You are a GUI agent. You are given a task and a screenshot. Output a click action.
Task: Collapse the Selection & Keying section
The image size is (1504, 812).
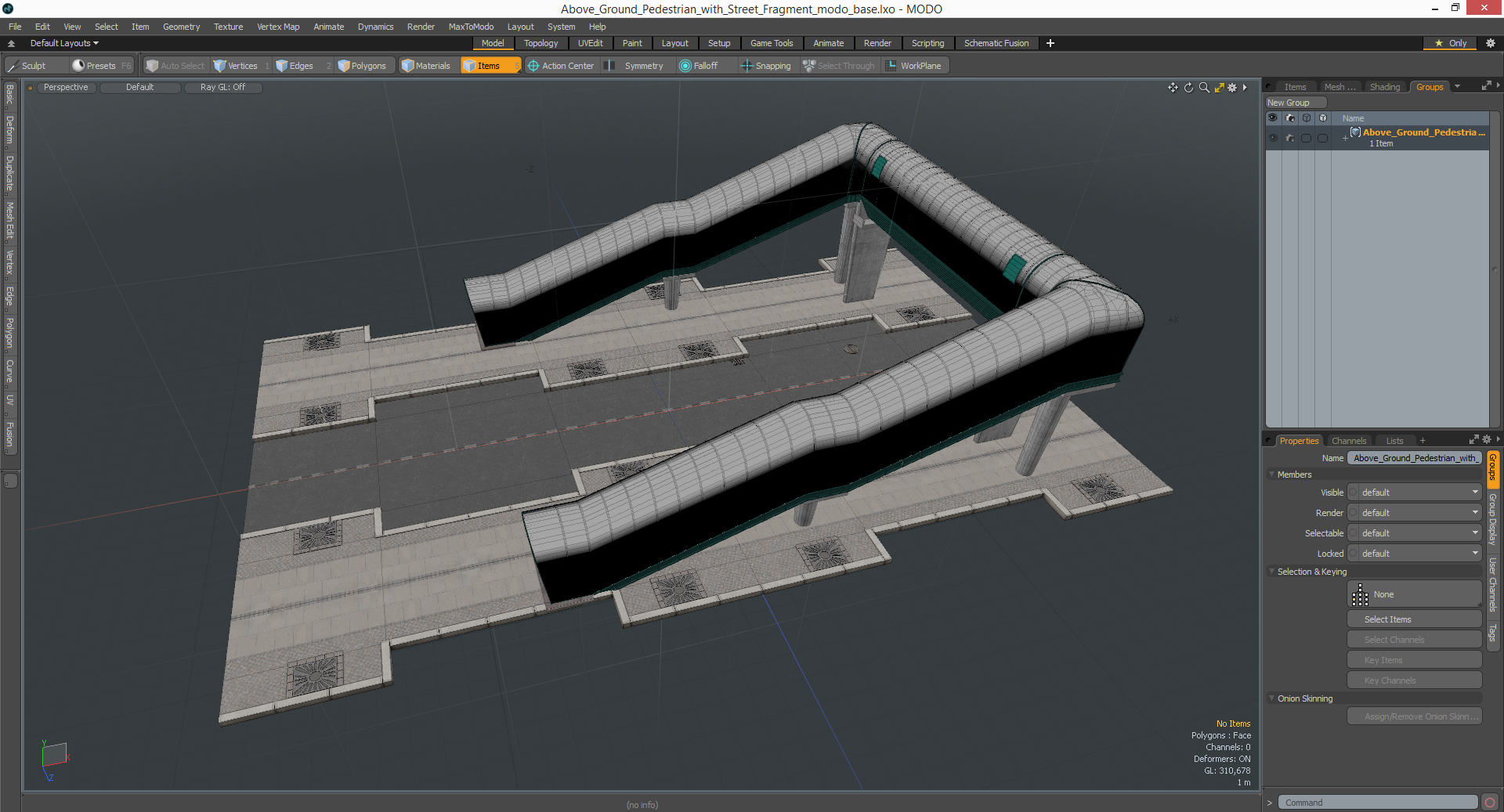[1271, 572]
